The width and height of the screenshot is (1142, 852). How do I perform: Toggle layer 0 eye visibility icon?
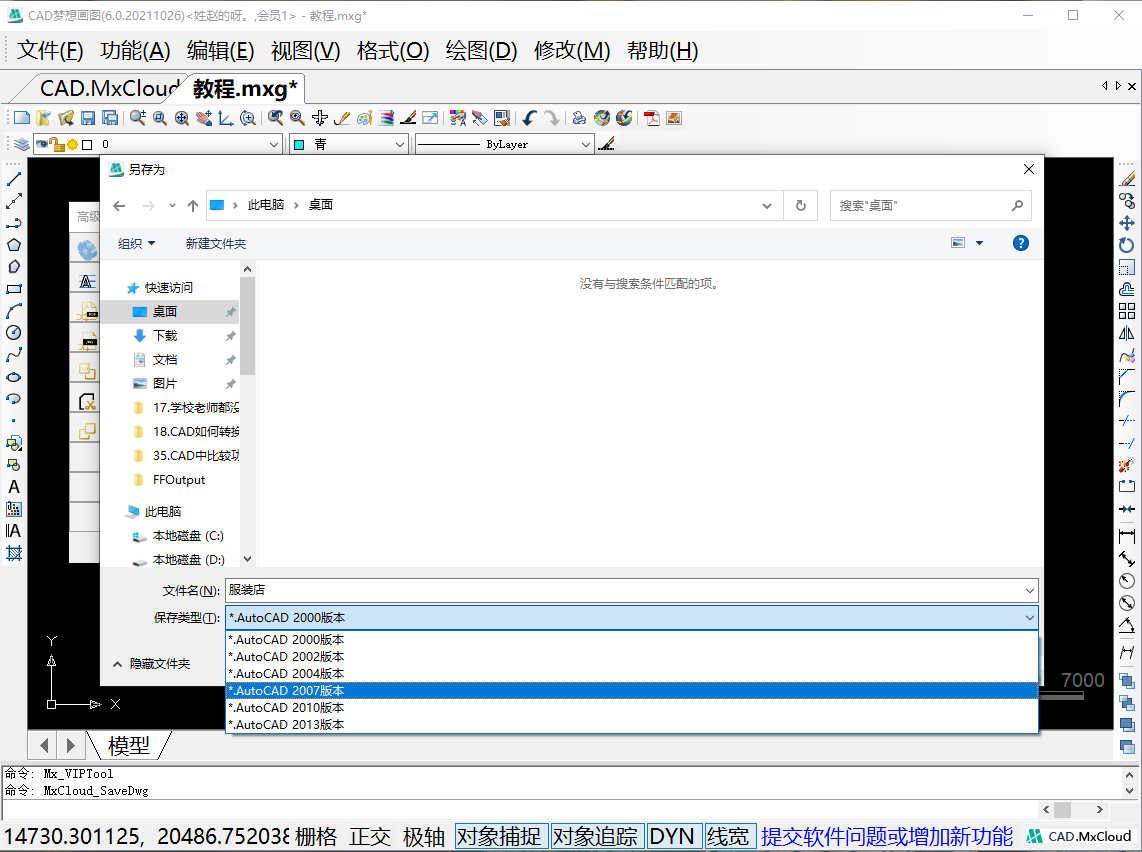(42, 144)
